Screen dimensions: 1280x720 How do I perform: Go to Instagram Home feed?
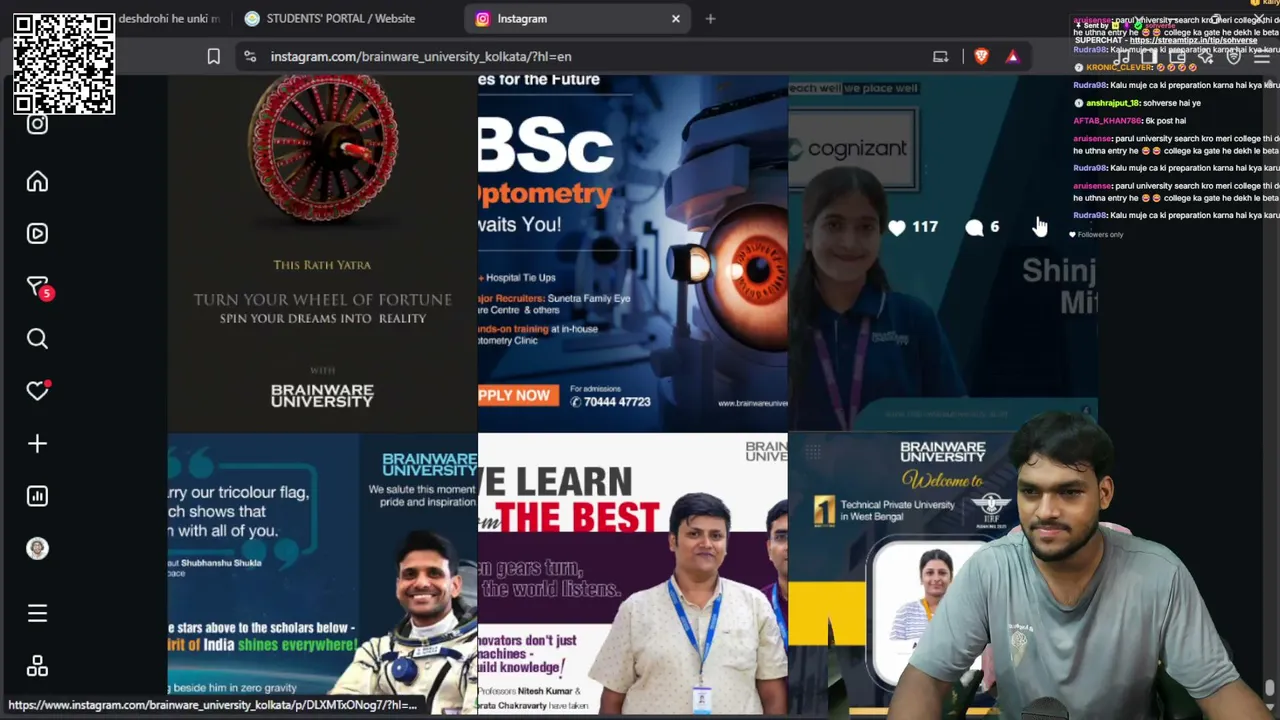[x=37, y=182]
